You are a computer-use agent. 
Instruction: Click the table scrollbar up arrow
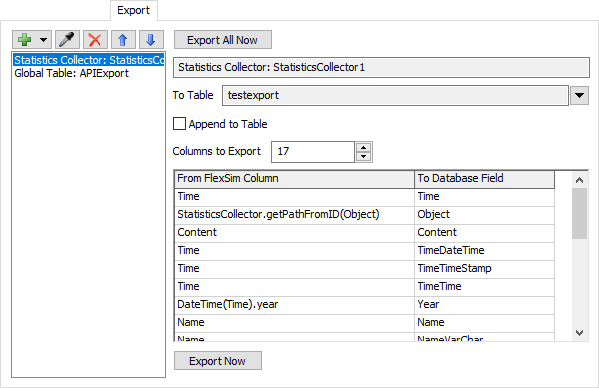pyautogui.click(x=580, y=180)
